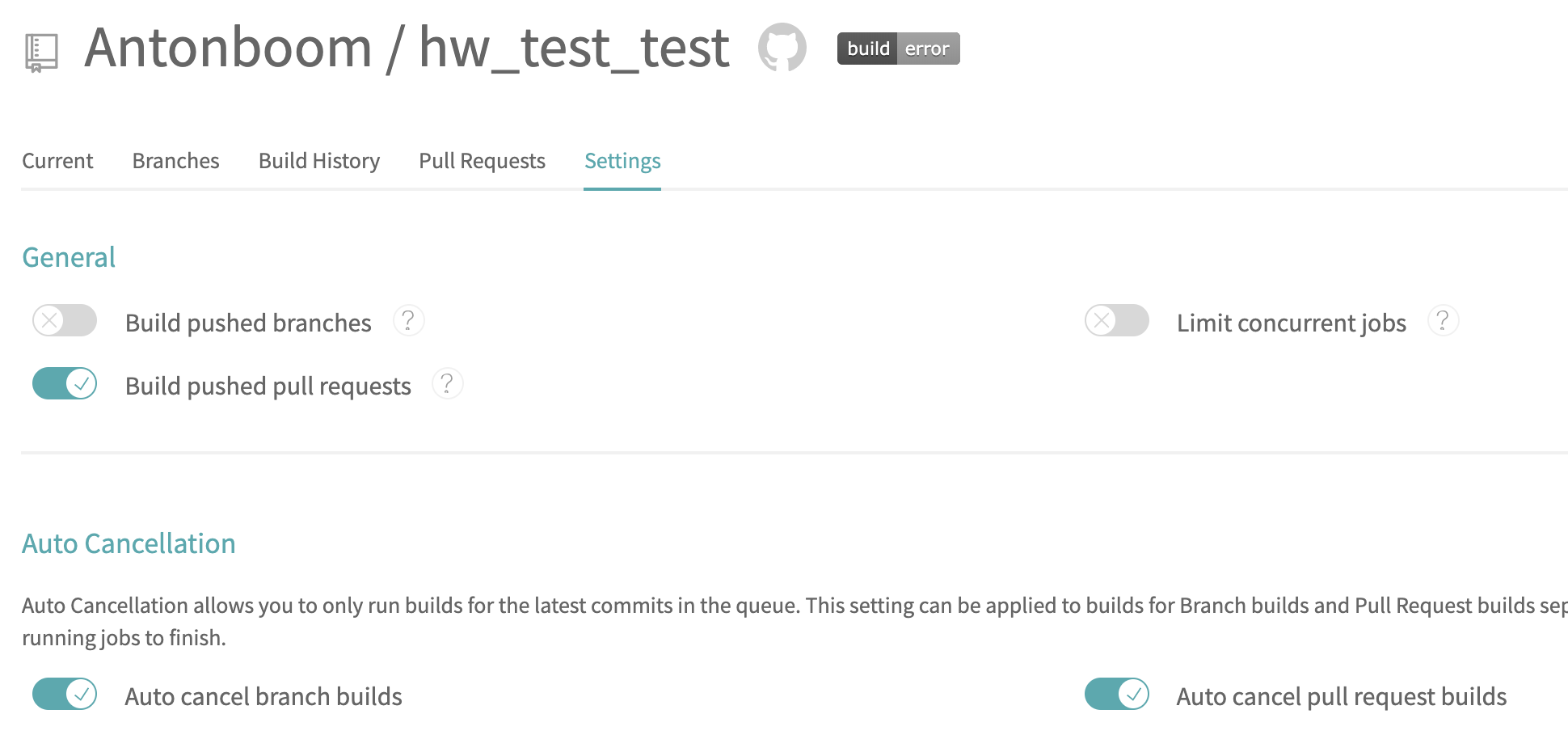Screen dimensions: 1568x752
Task: Open the GitHub octocat icon link
Action: [782, 47]
